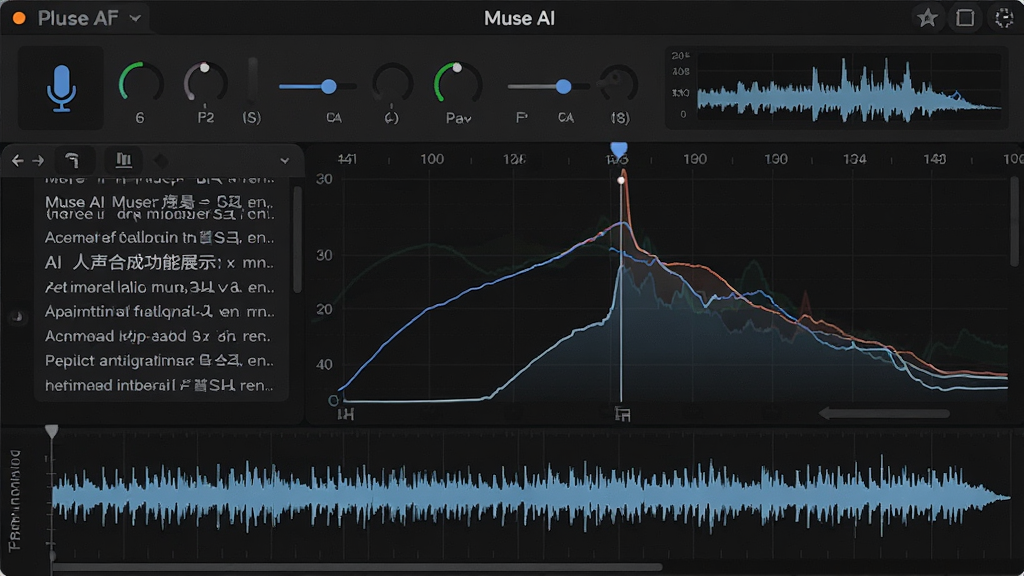Click the graph's right vertical scrollbar
The image size is (1024, 576).
[1016, 221]
